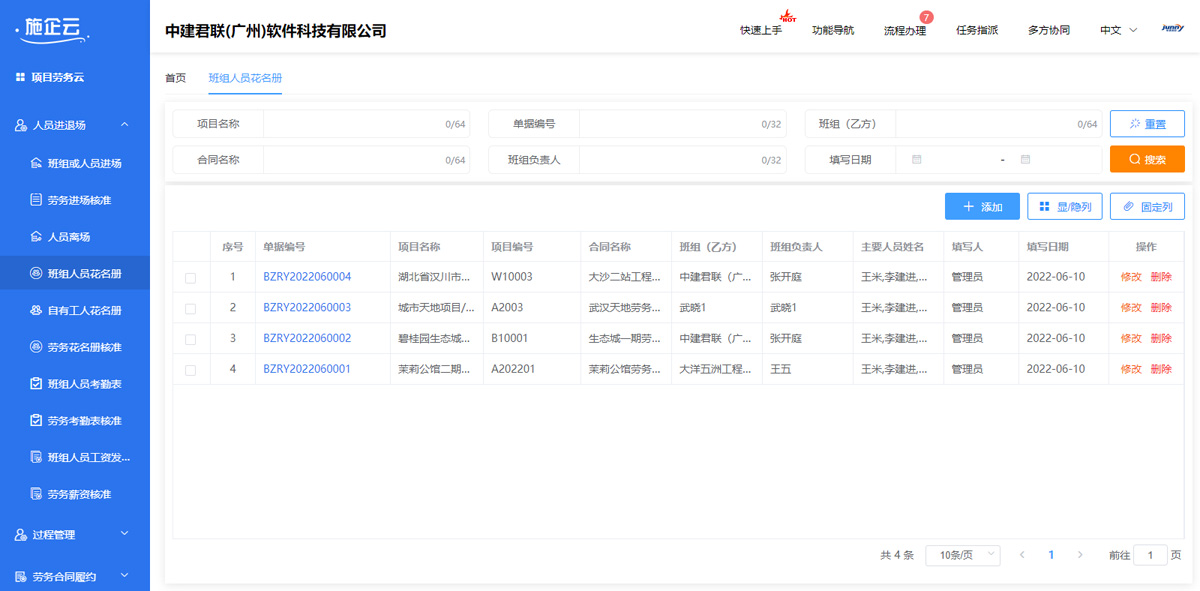
Task: Click the 劳务花名册核准 icon
Action: [36, 347]
